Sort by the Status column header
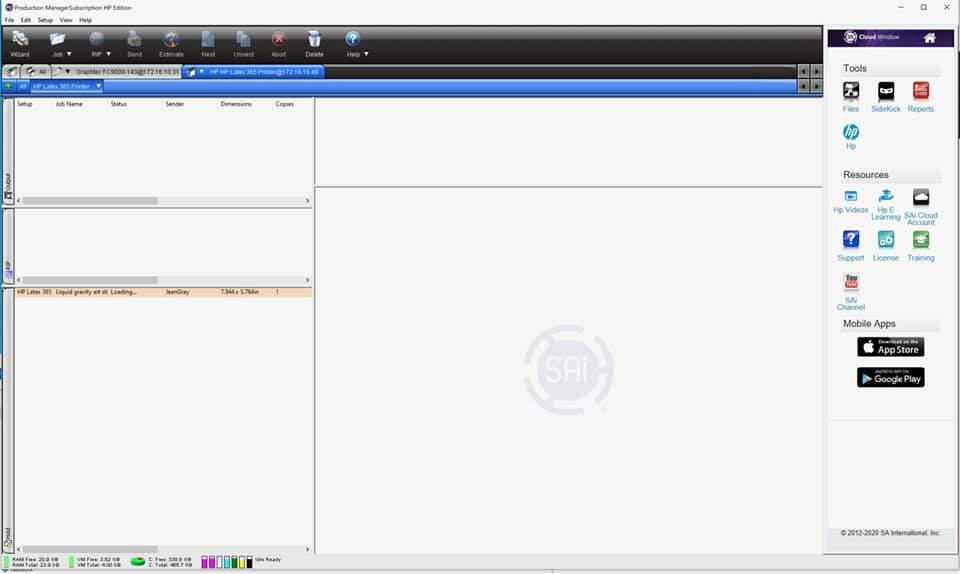Screen dimensions: 960x574 point(119,104)
